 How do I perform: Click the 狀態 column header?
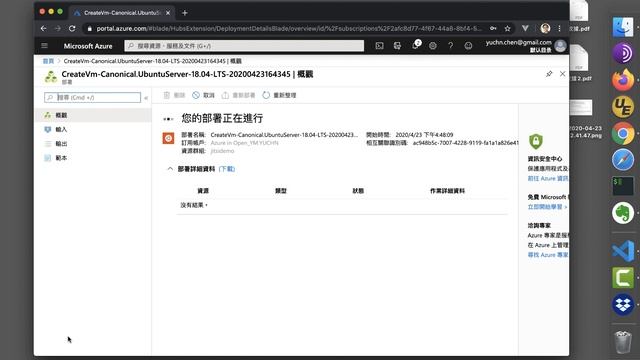(x=358, y=191)
